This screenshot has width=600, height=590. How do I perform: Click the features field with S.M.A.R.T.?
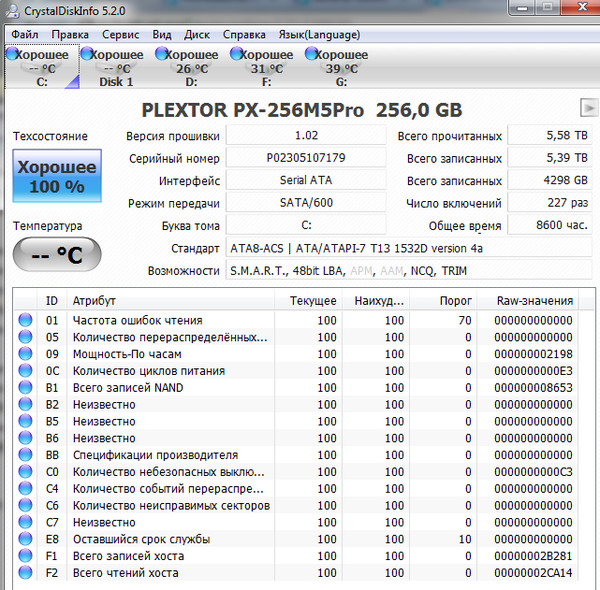coord(409,271)
